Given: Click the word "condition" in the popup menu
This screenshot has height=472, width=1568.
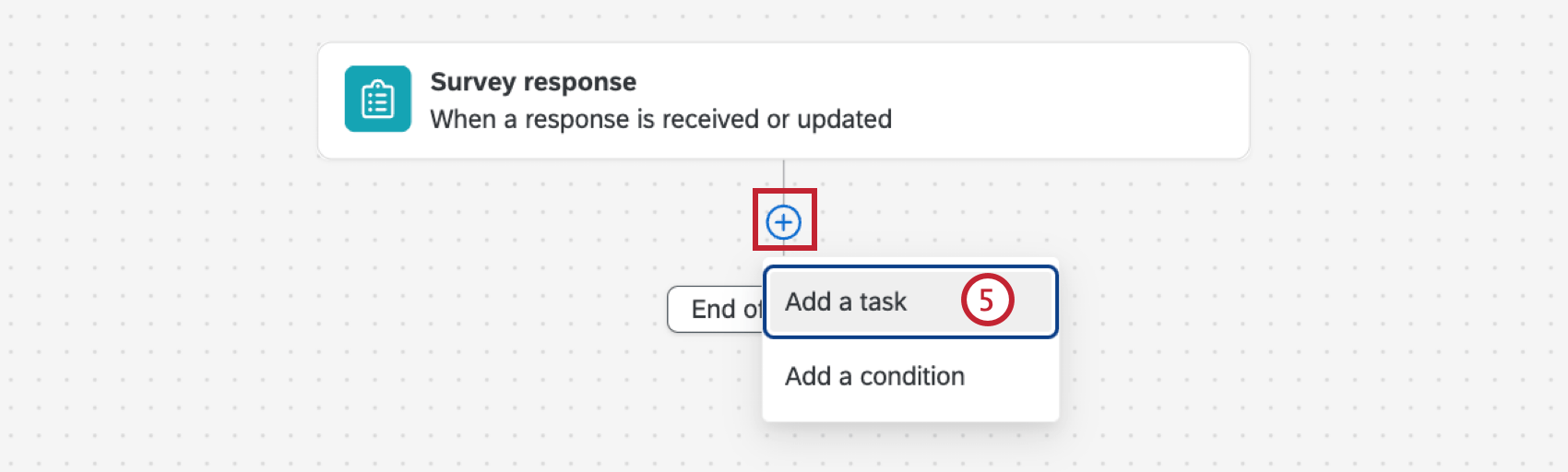Looking at the screenshot, I should coord(912,376).
